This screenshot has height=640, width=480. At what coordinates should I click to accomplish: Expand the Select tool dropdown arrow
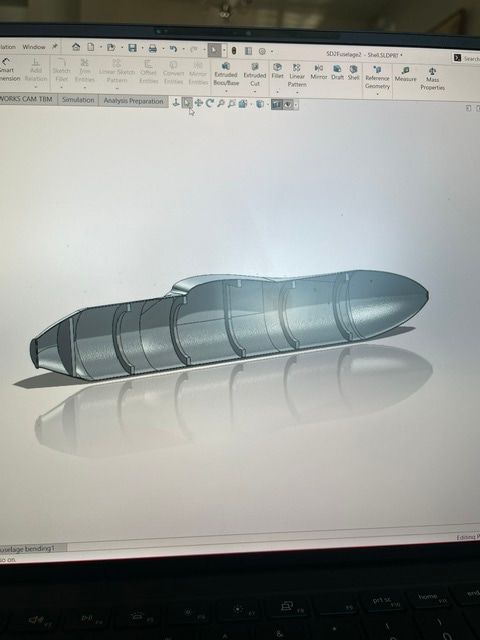pos(224,51)
